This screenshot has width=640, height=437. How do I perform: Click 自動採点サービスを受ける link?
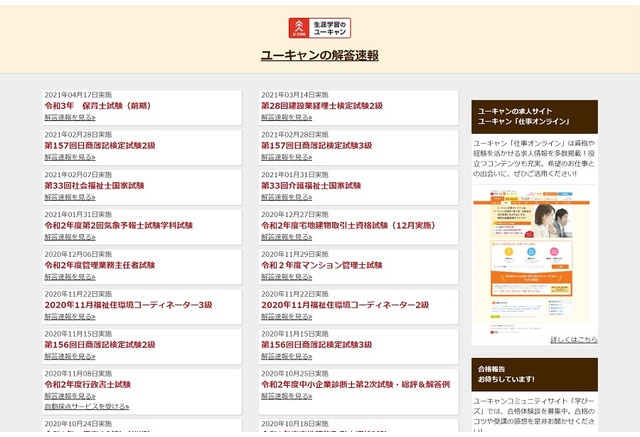pyautogui.click(x=87, y=406)
